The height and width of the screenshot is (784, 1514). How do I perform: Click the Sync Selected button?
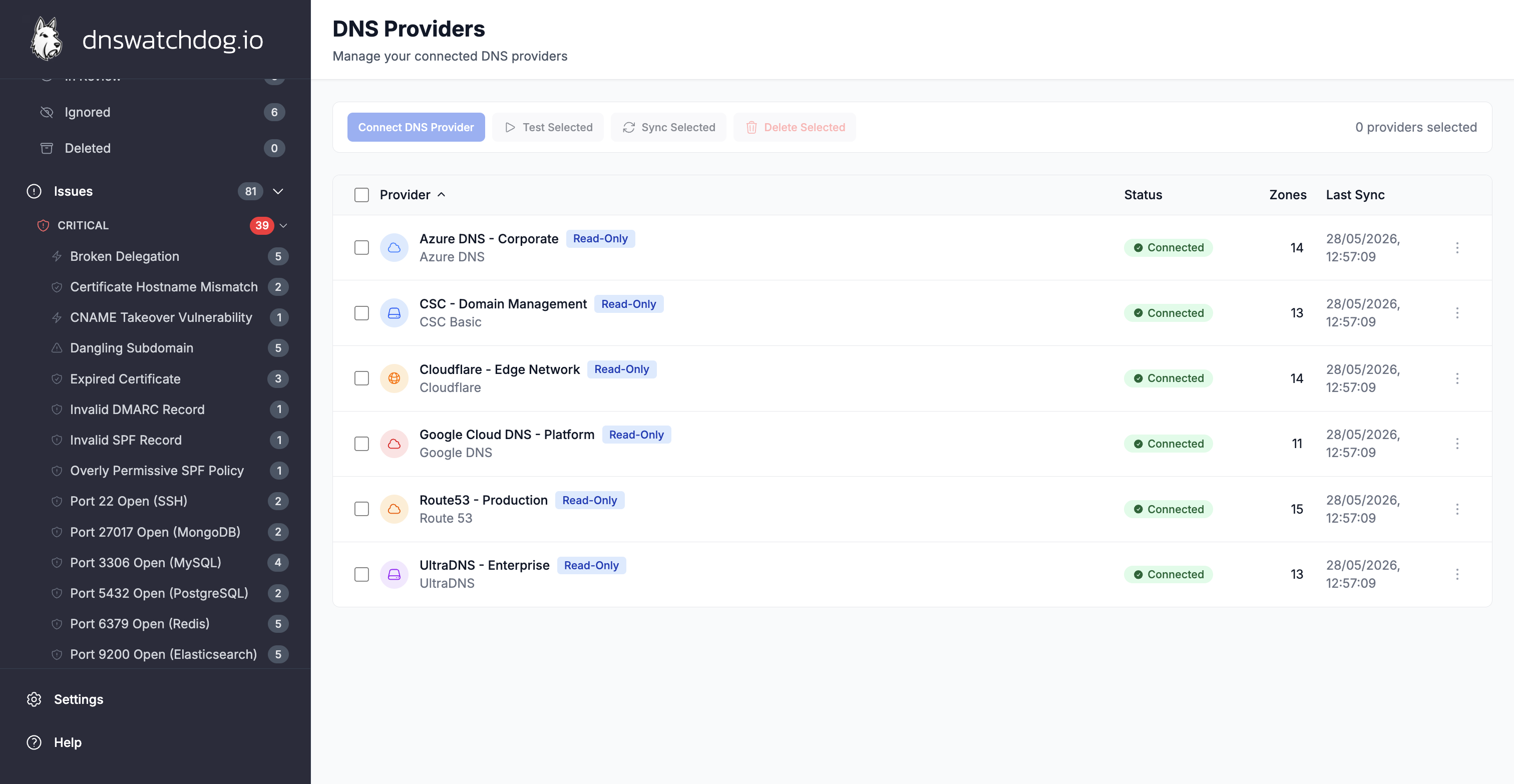(668, 127)
